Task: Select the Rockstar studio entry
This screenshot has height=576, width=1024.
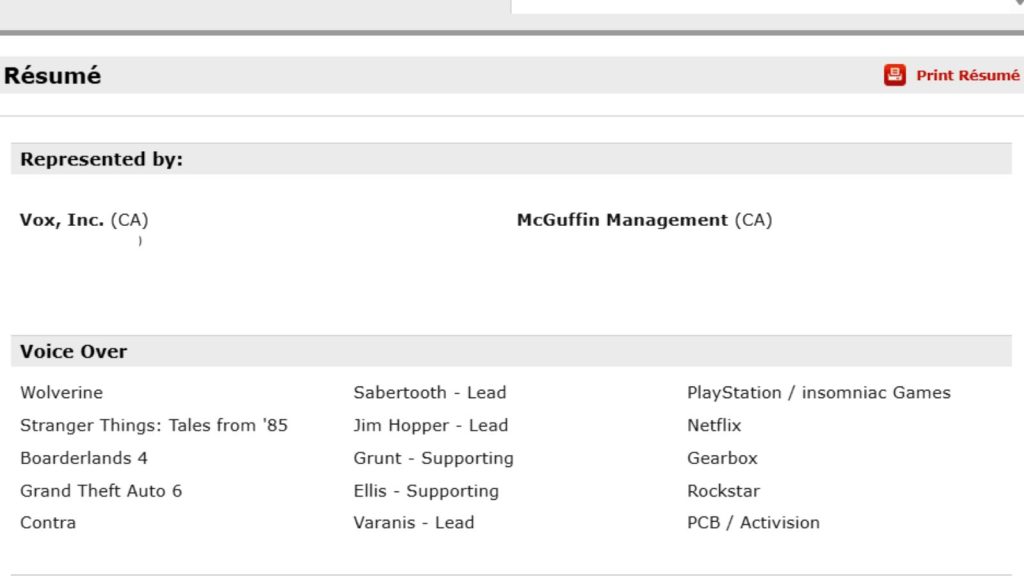Action: tap(724, 490)
